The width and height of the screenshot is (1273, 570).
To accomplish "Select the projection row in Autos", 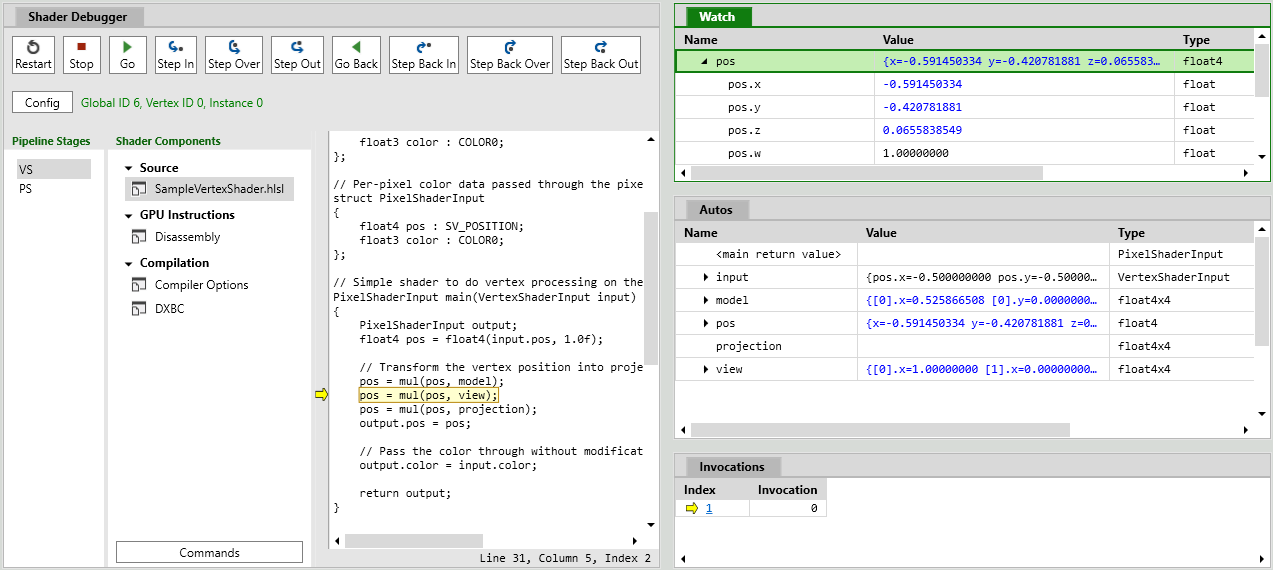I will 964,346.
